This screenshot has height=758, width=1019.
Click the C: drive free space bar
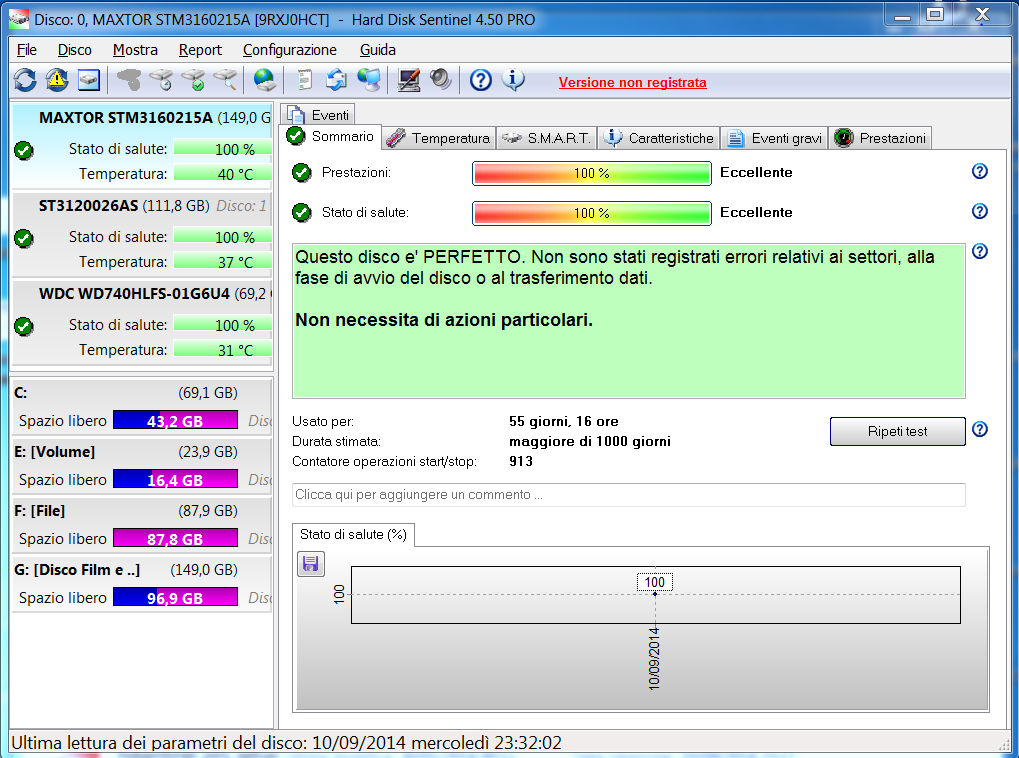pos(175,421)
